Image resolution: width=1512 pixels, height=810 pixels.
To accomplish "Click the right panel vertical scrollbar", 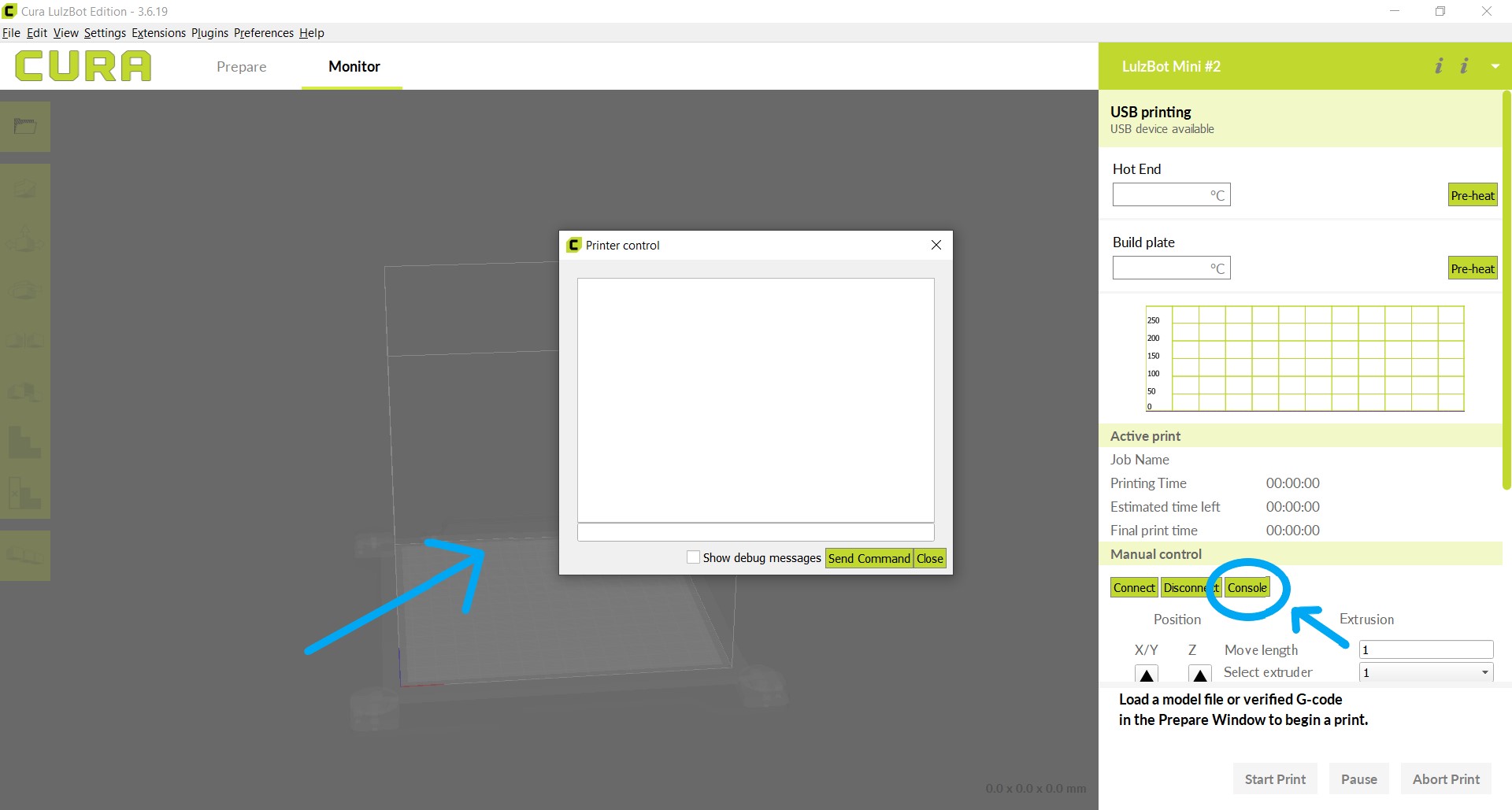I will (x=1506, y=291).
